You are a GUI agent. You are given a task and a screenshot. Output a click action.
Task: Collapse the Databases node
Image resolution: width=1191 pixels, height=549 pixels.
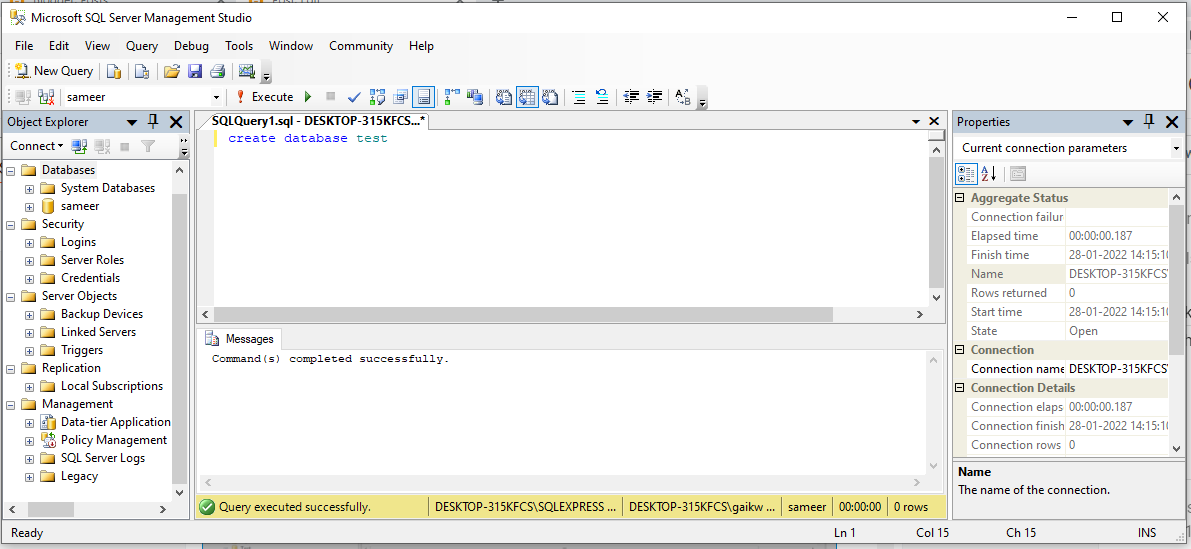pyautogui.click(x=11, y=170)
